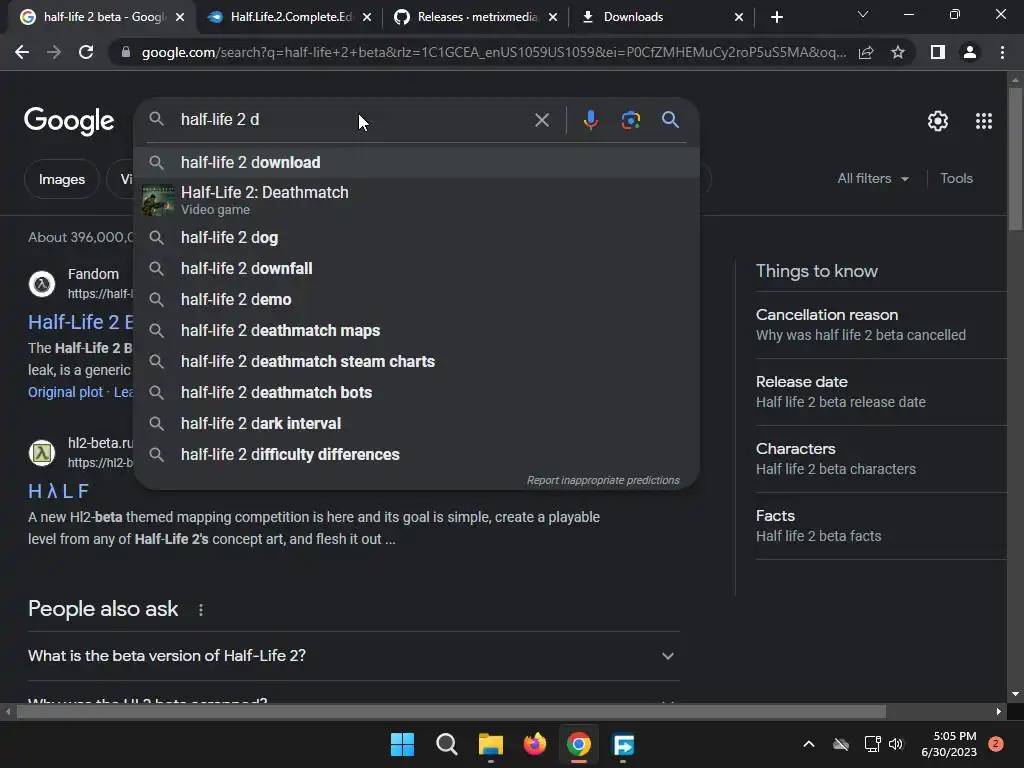
Task: Click the Images filter chip
Action: pyautogui.click(x=61, y=179)
